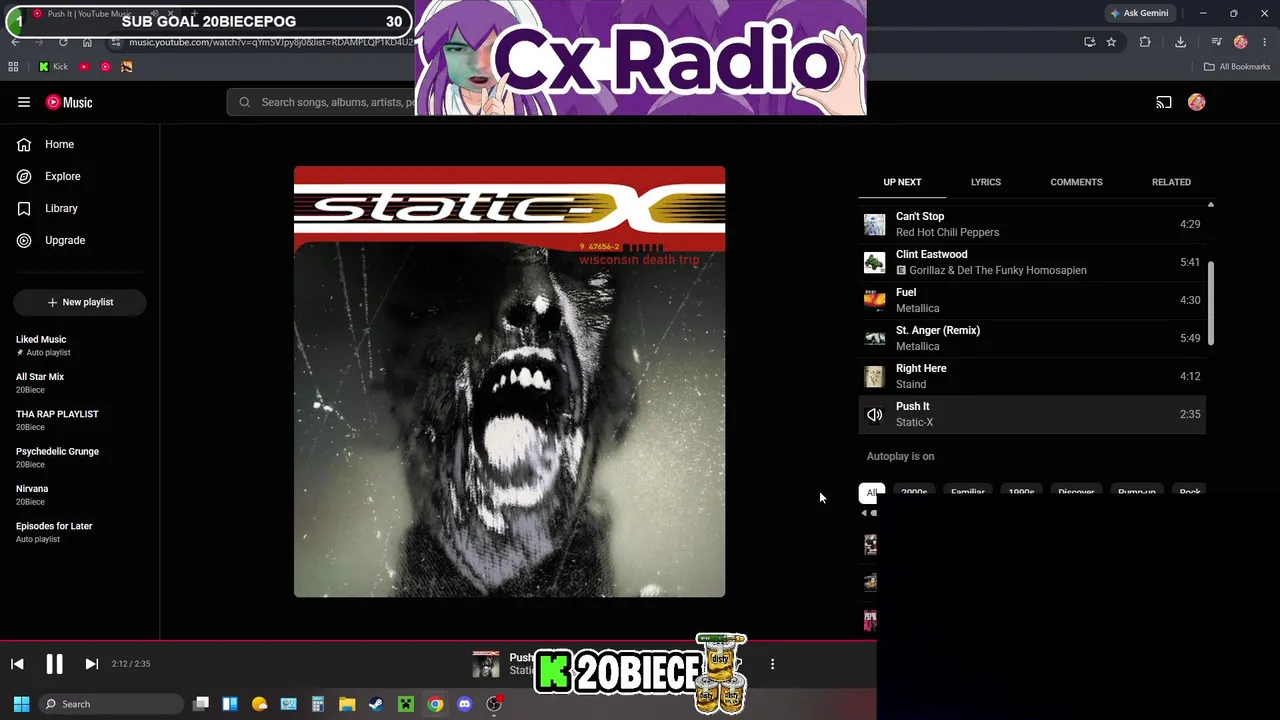Open the Nirvana playlist
The height and width of the screenshot is (720, 1280).
tap(80, 495)
